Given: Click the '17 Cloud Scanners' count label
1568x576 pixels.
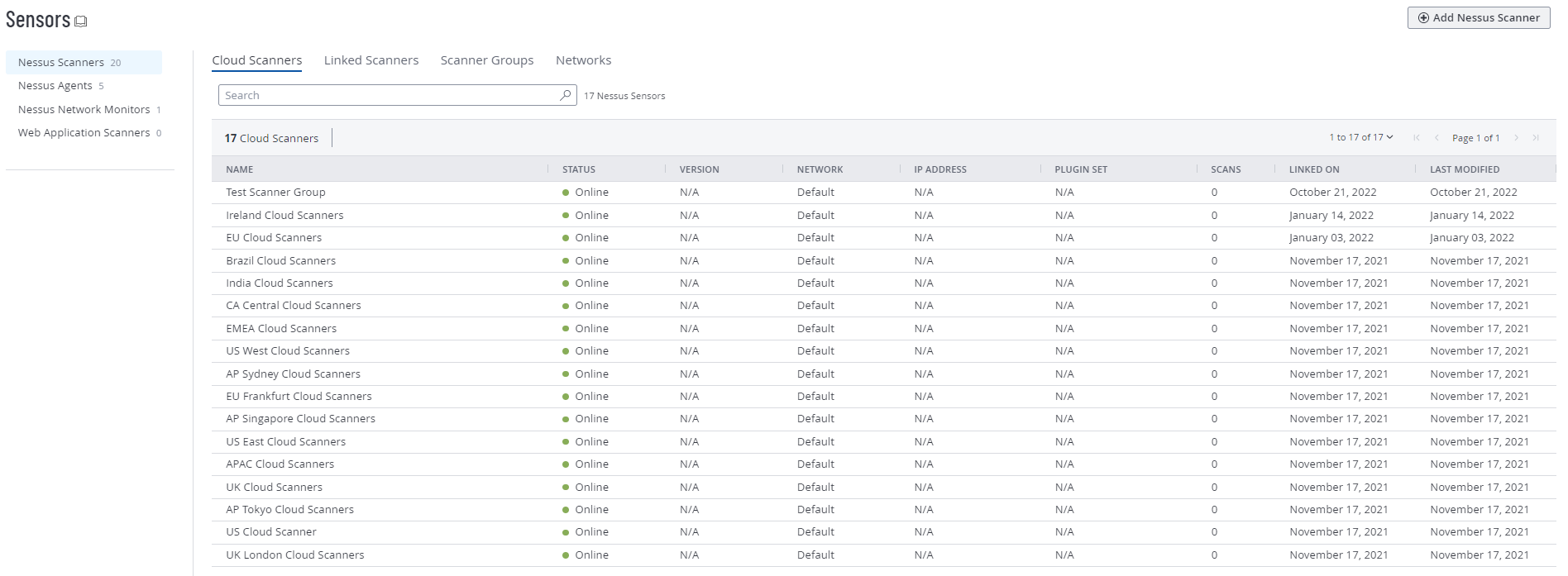Looking at the screenshot, I should (x=271, y=138).
